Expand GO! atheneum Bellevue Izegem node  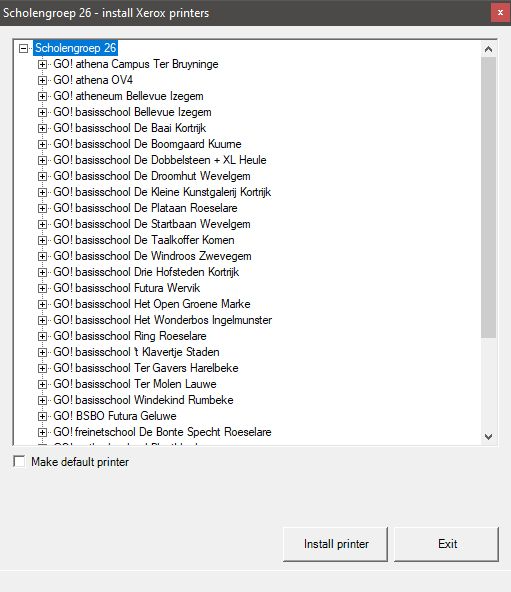pyautogui.click(x=42, y=96)
